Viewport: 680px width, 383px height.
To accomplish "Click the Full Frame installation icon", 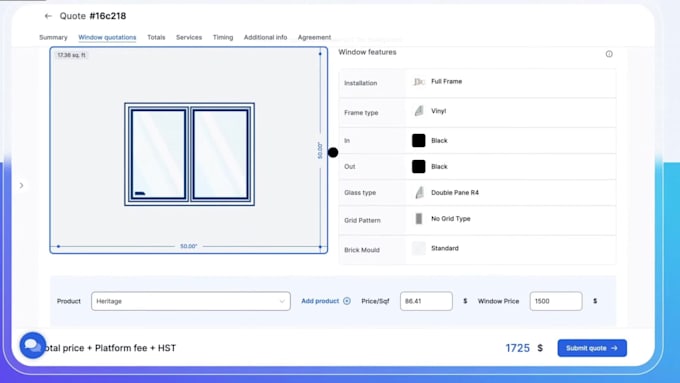I will click(x=418, y=82).
